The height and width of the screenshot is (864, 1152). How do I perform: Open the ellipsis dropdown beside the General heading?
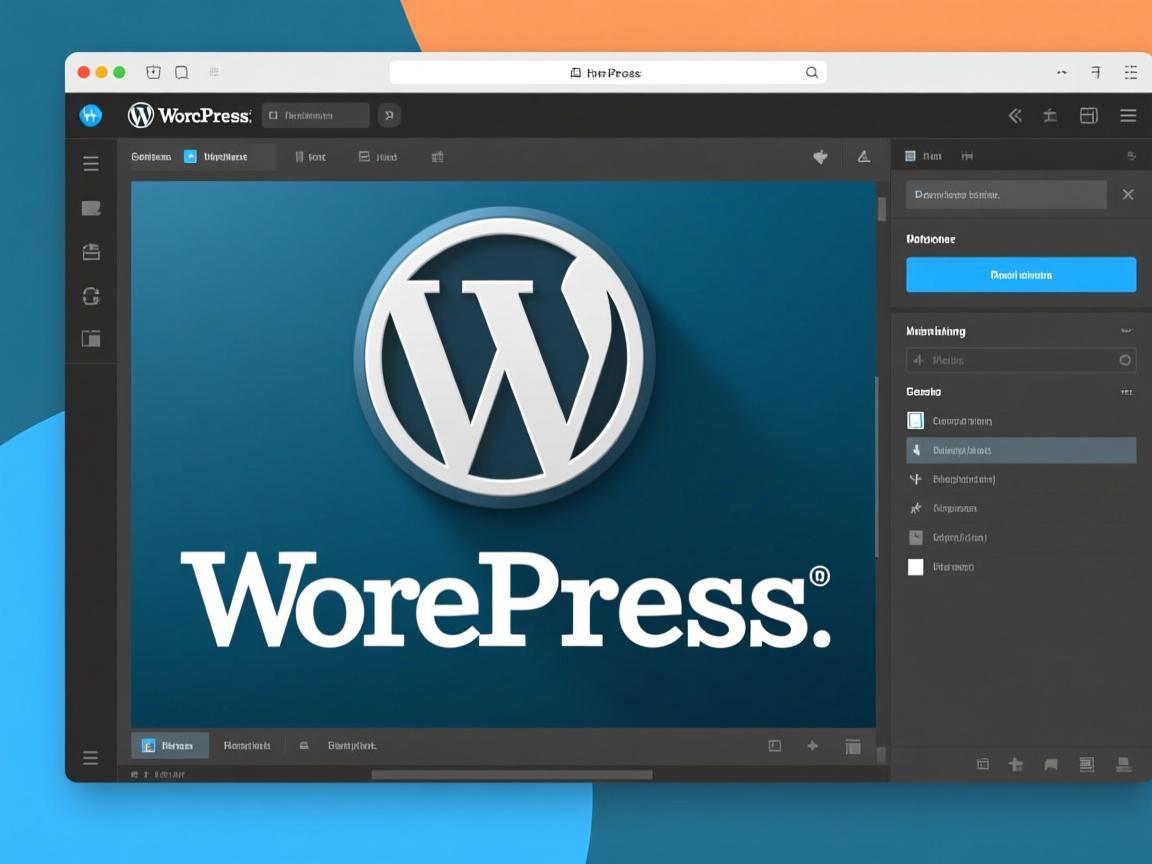[x=1126, y=391]
